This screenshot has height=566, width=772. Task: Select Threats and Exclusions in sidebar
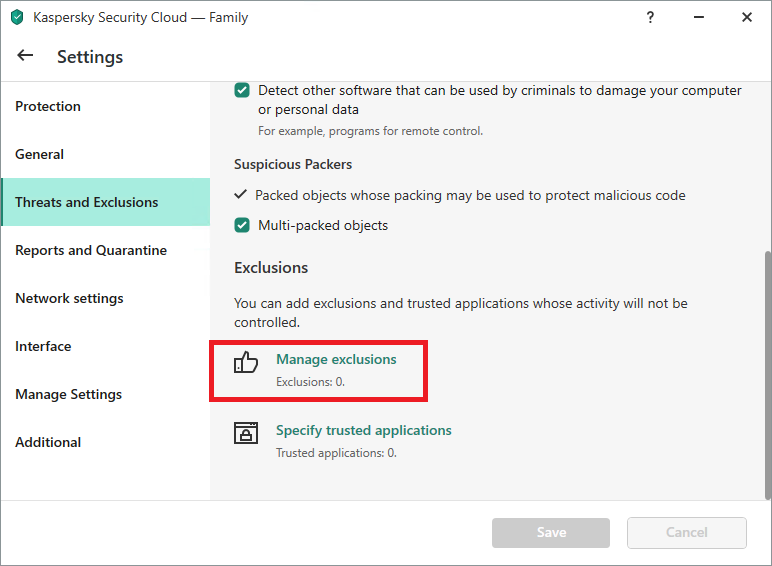pyautogui.click(x=87, y=202)
